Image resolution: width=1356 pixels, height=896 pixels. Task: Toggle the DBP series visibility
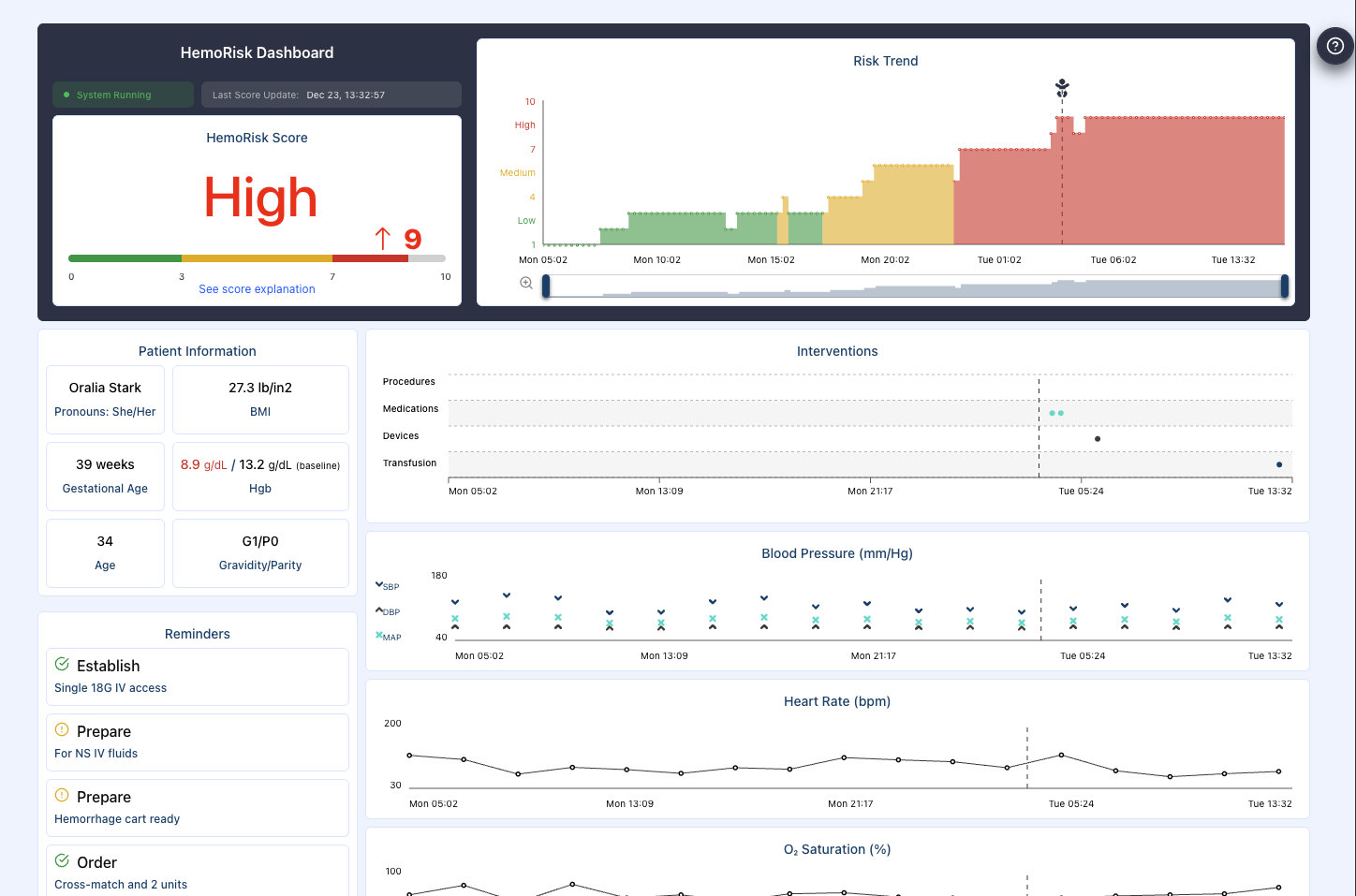point(387,611)
